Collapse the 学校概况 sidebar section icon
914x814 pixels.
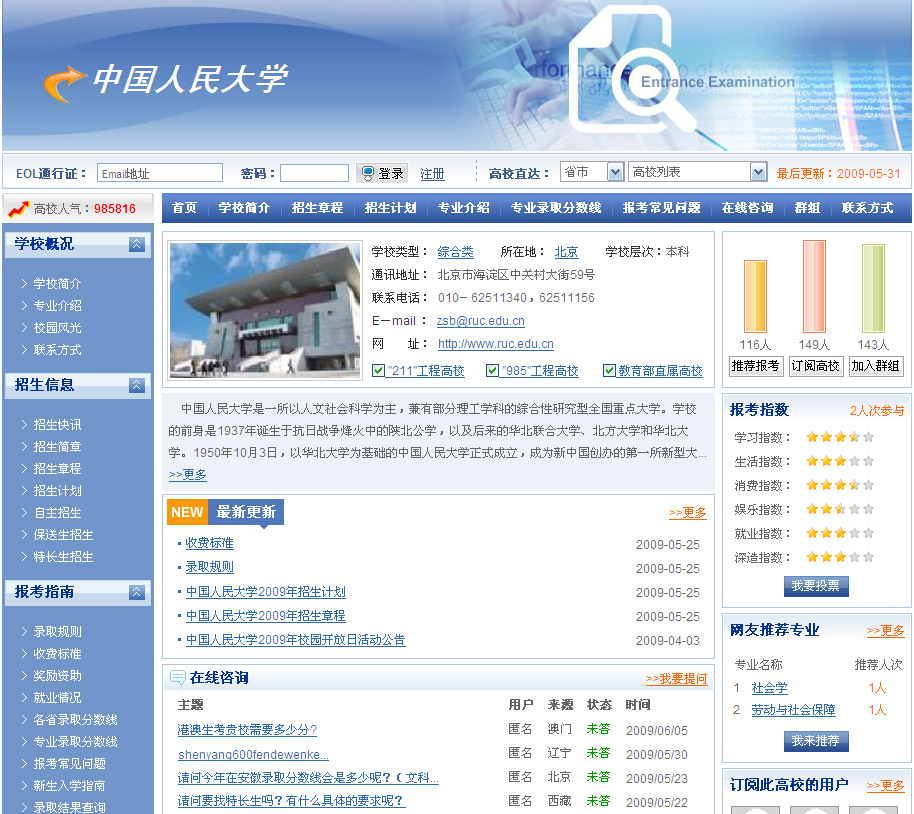(137, 244)
